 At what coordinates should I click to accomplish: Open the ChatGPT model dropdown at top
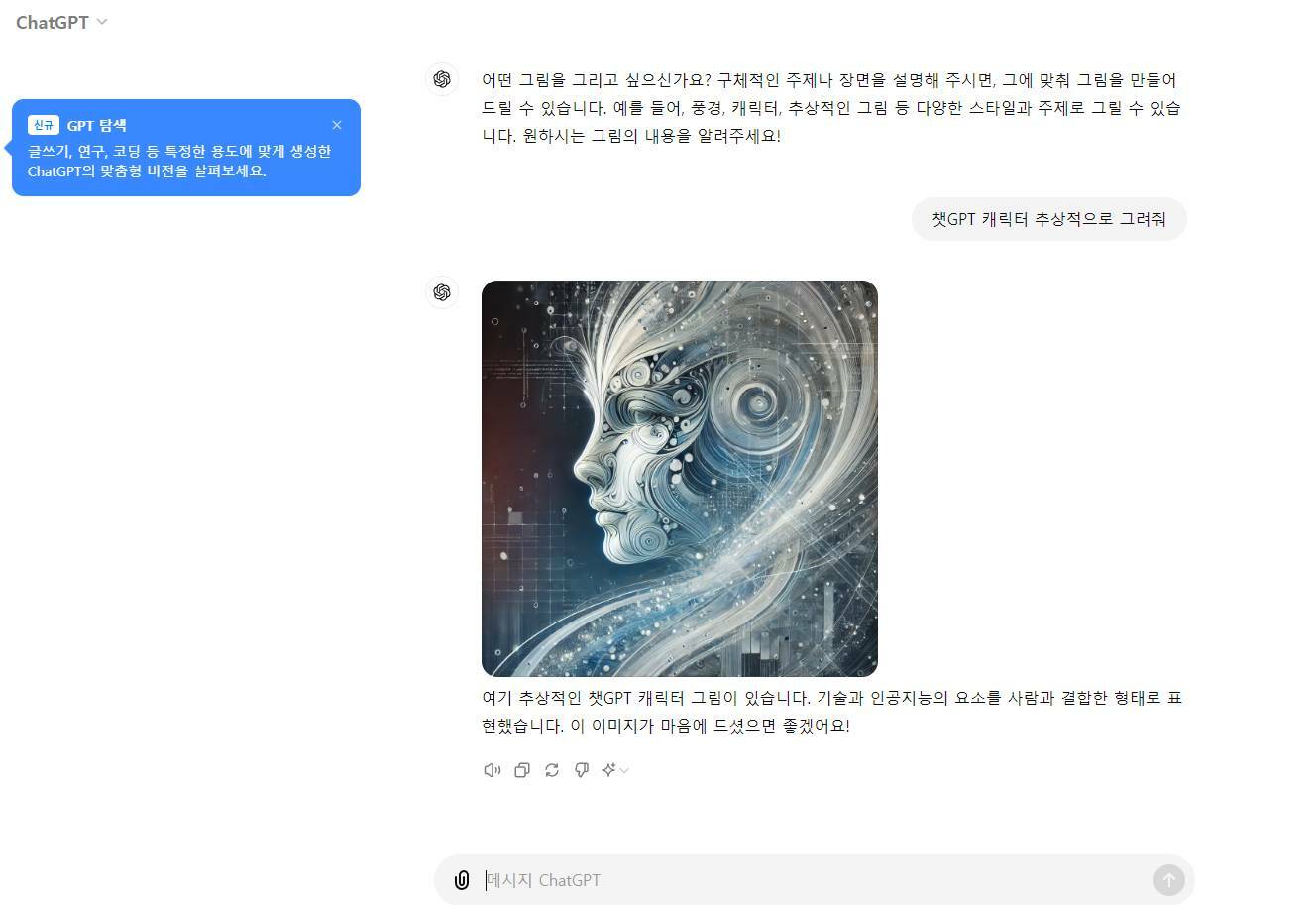click(61, 22)
